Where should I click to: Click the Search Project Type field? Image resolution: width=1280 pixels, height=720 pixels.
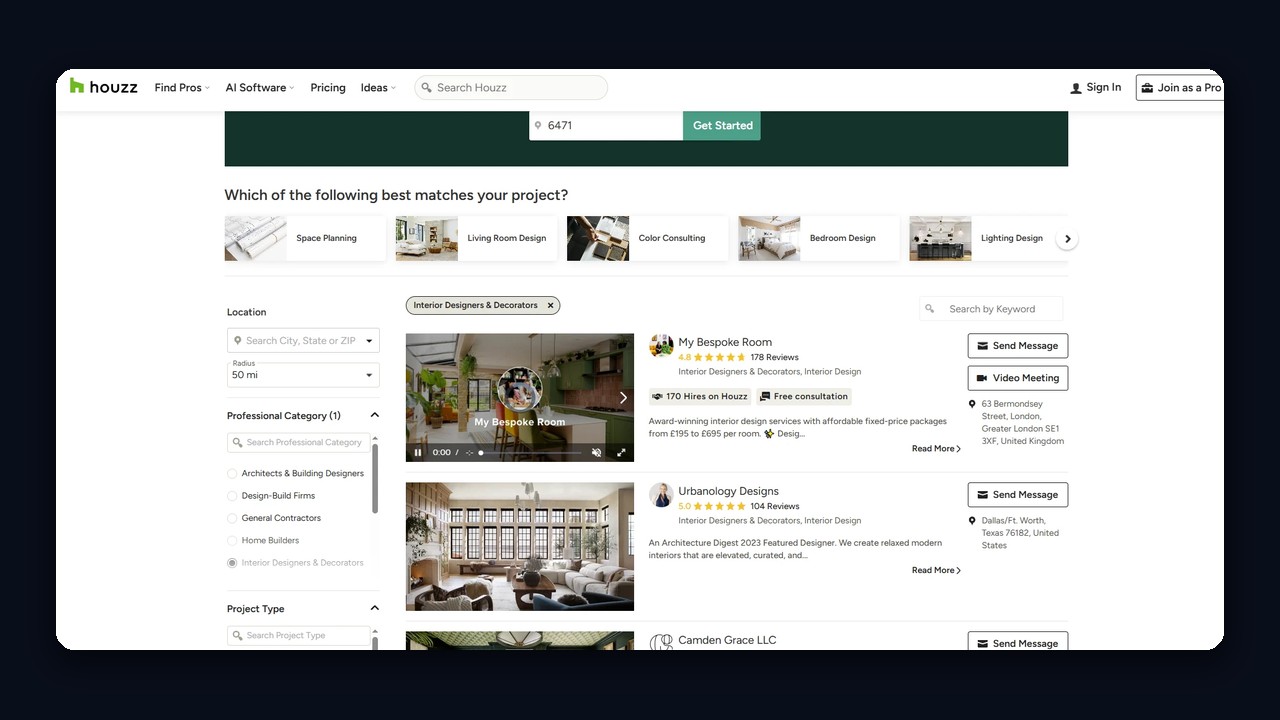point(299,635)
